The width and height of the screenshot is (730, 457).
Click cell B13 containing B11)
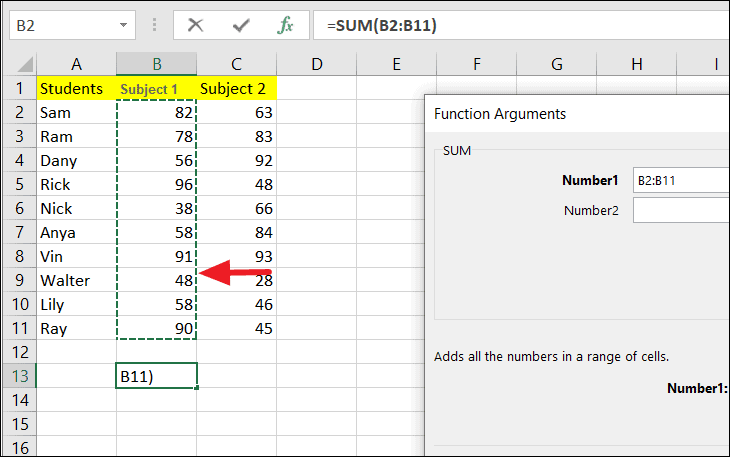[x=156, y=376]
